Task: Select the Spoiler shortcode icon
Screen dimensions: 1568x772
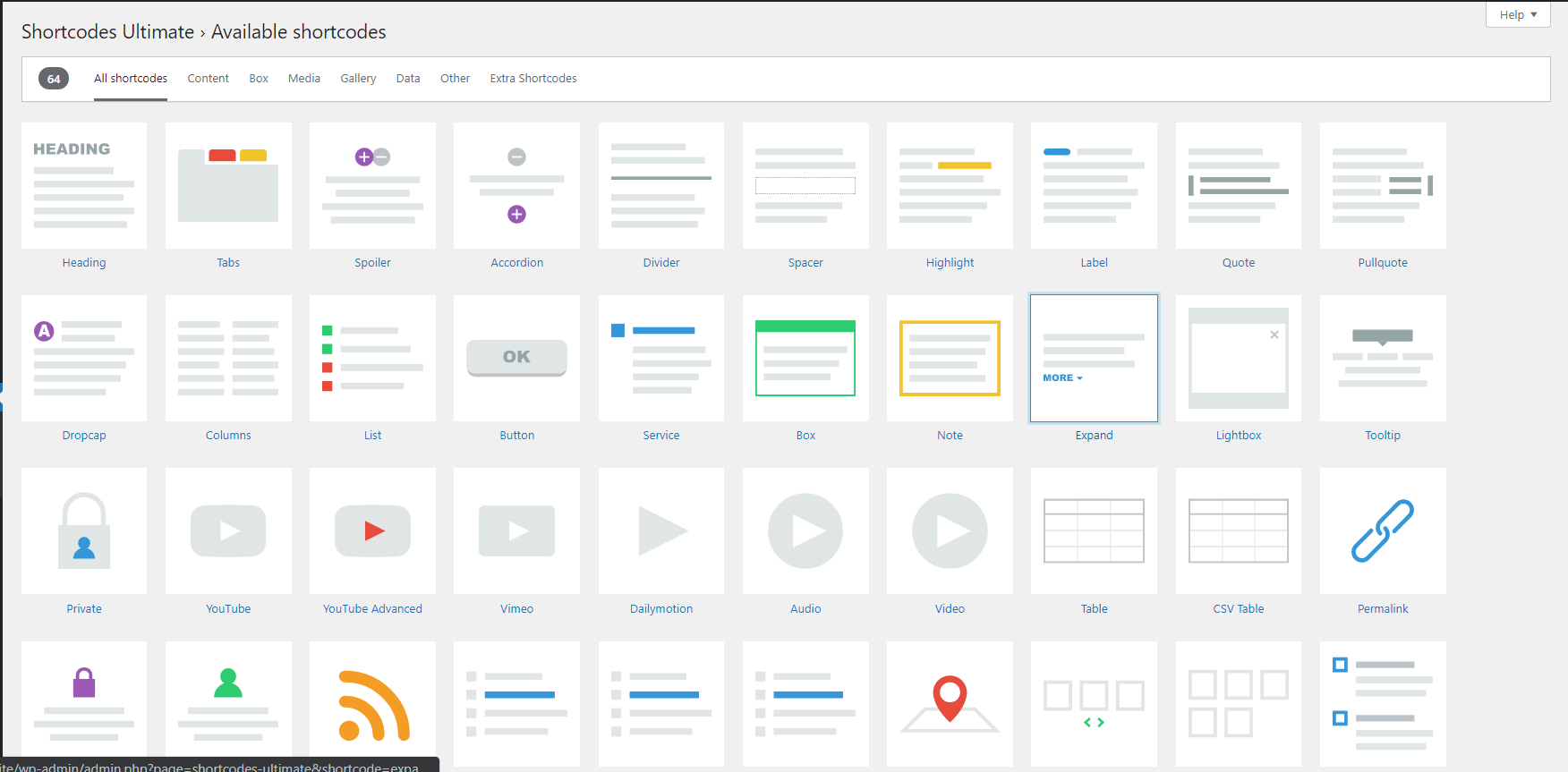Action: 372,186
